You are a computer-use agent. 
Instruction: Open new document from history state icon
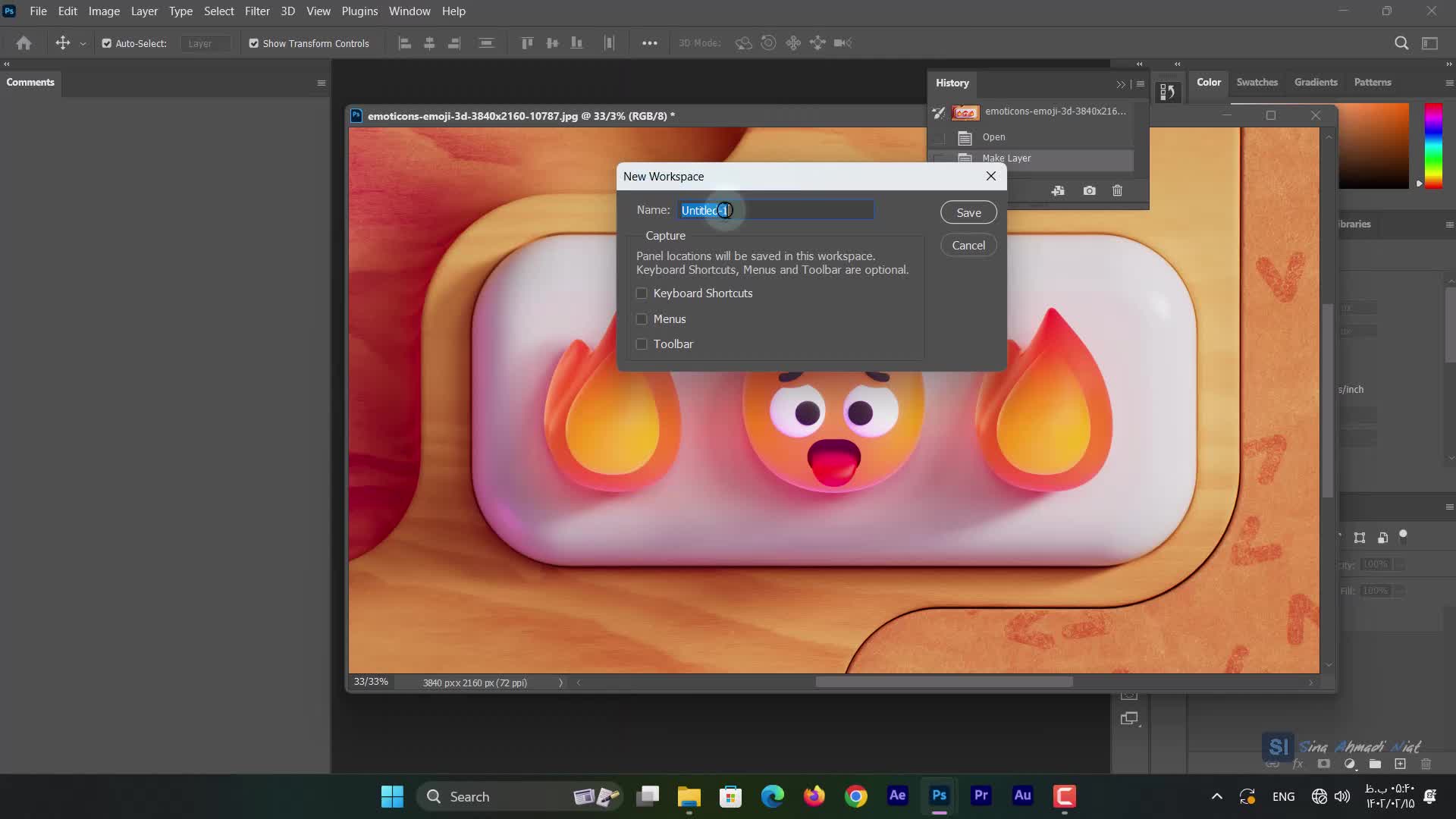(1059, 190)
